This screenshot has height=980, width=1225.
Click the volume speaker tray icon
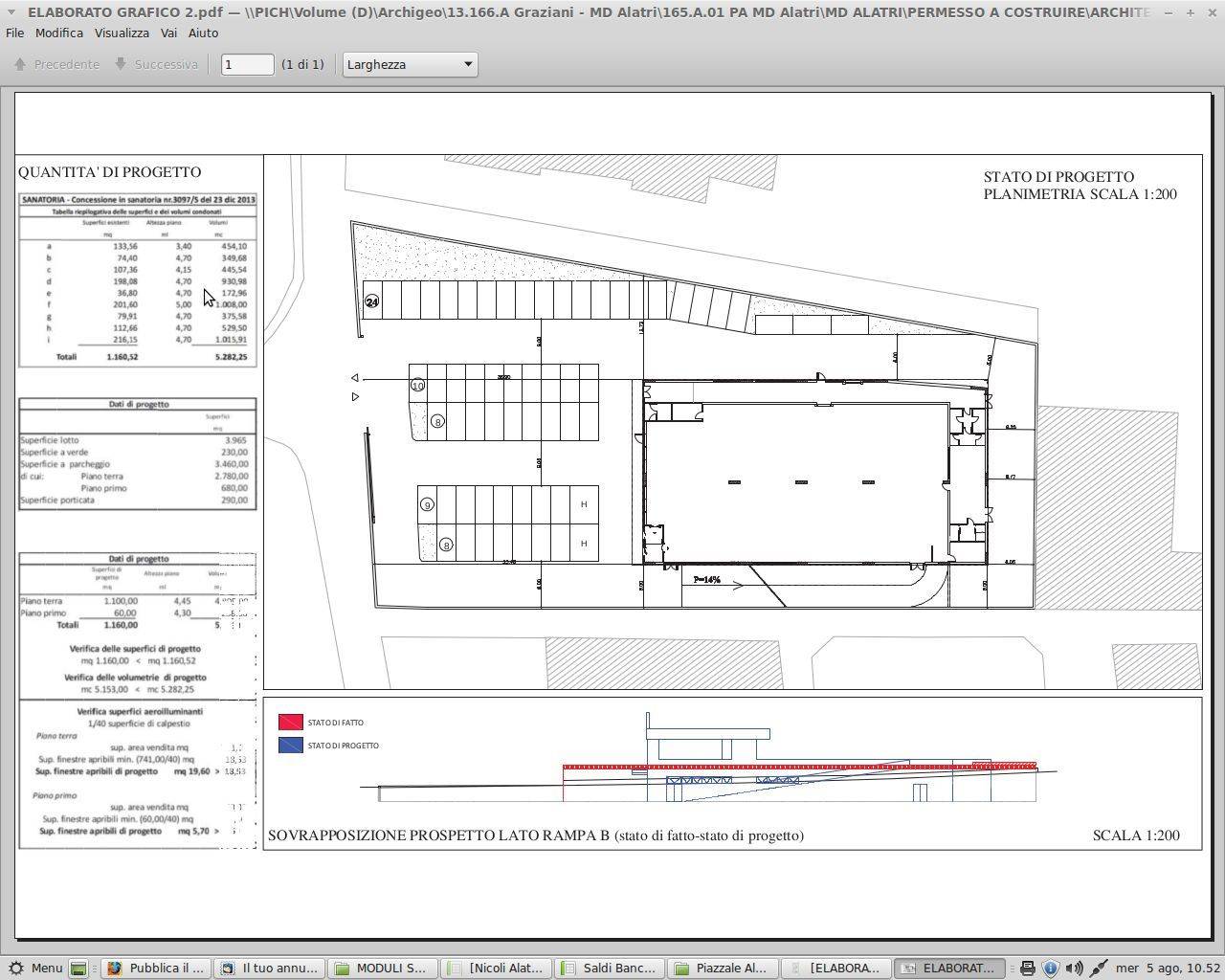click(x=1074, y=969)
